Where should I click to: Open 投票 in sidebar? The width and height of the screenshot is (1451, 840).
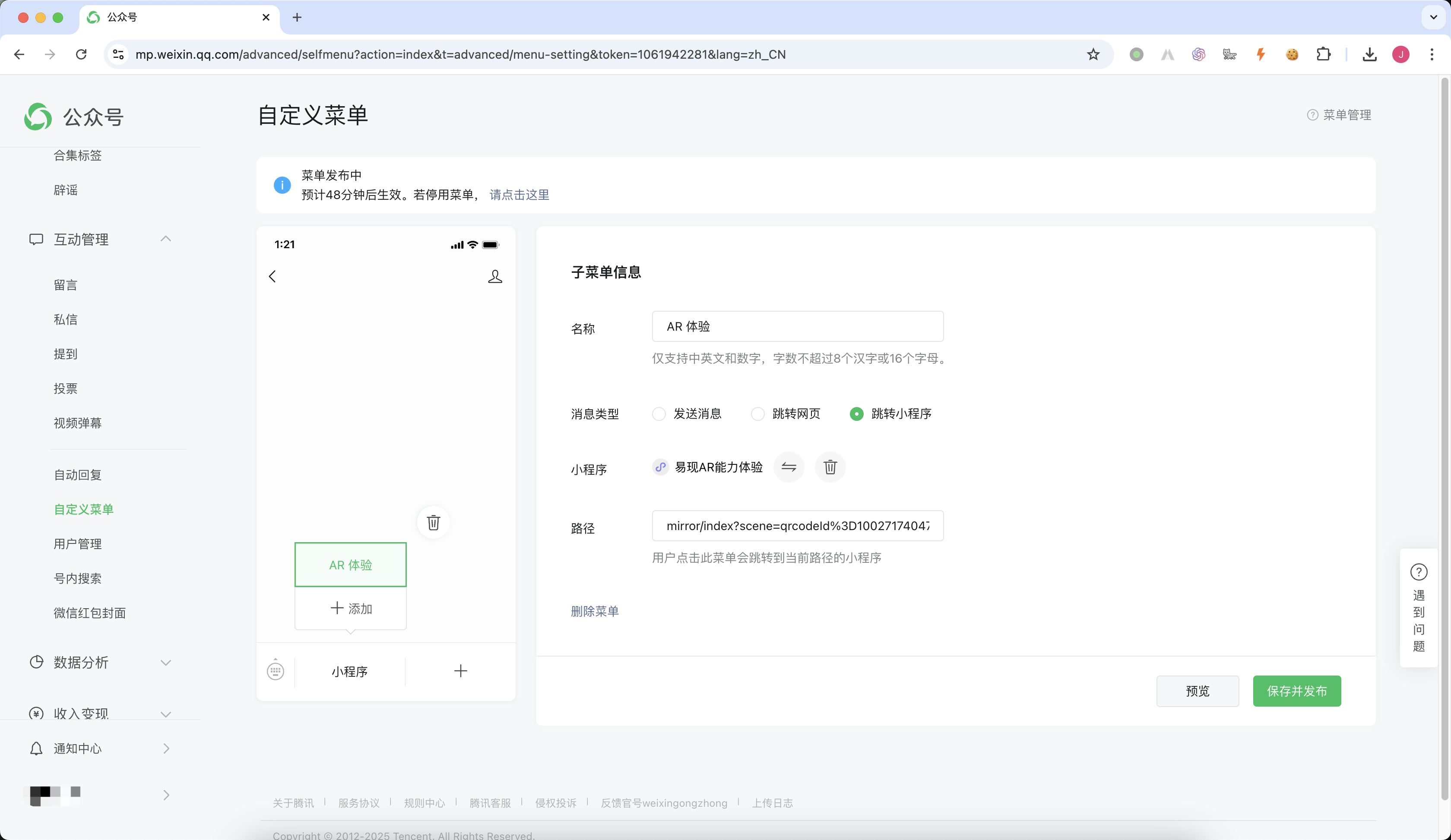[x=66, y=388]
